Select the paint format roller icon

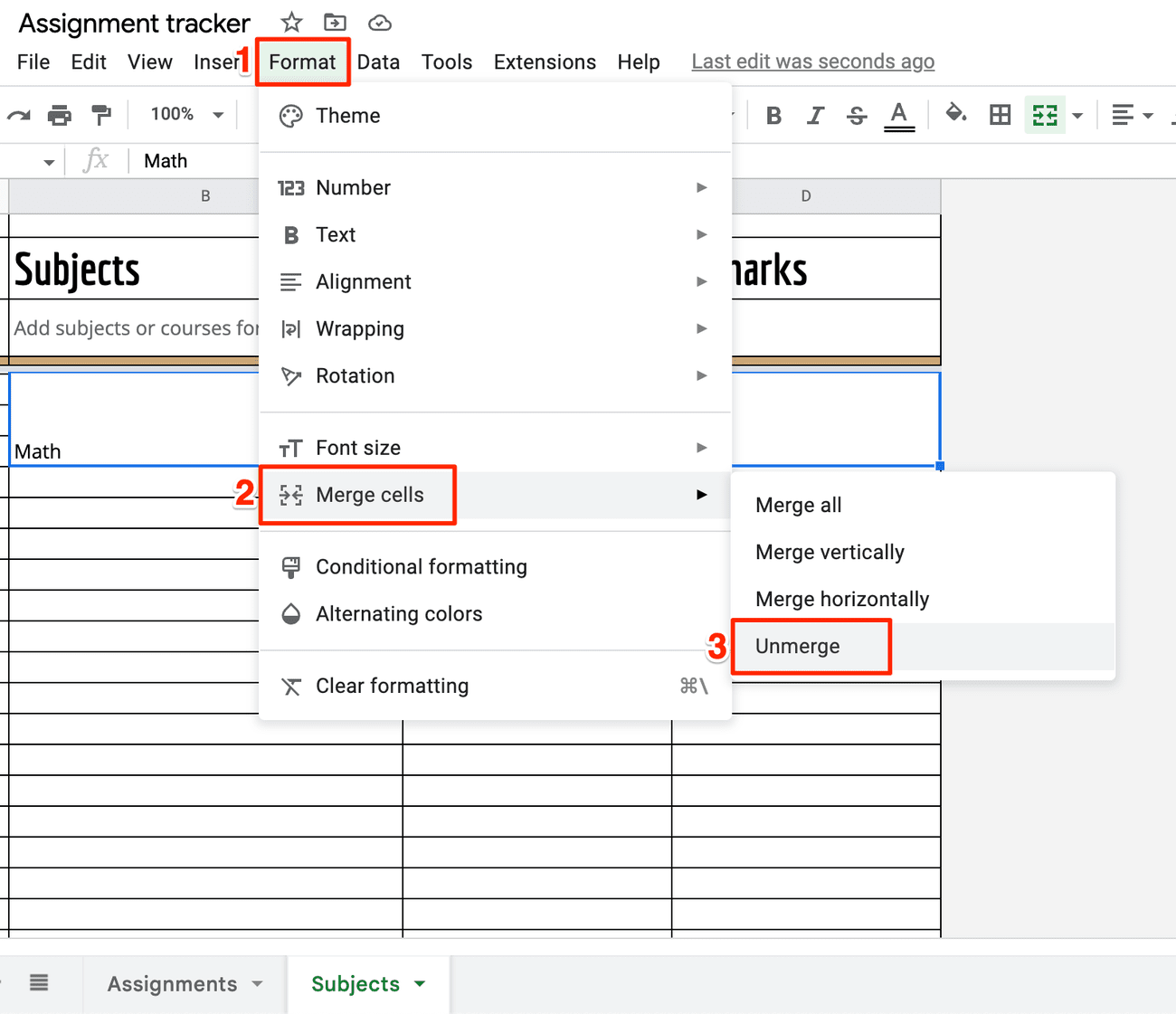(101, 115)
